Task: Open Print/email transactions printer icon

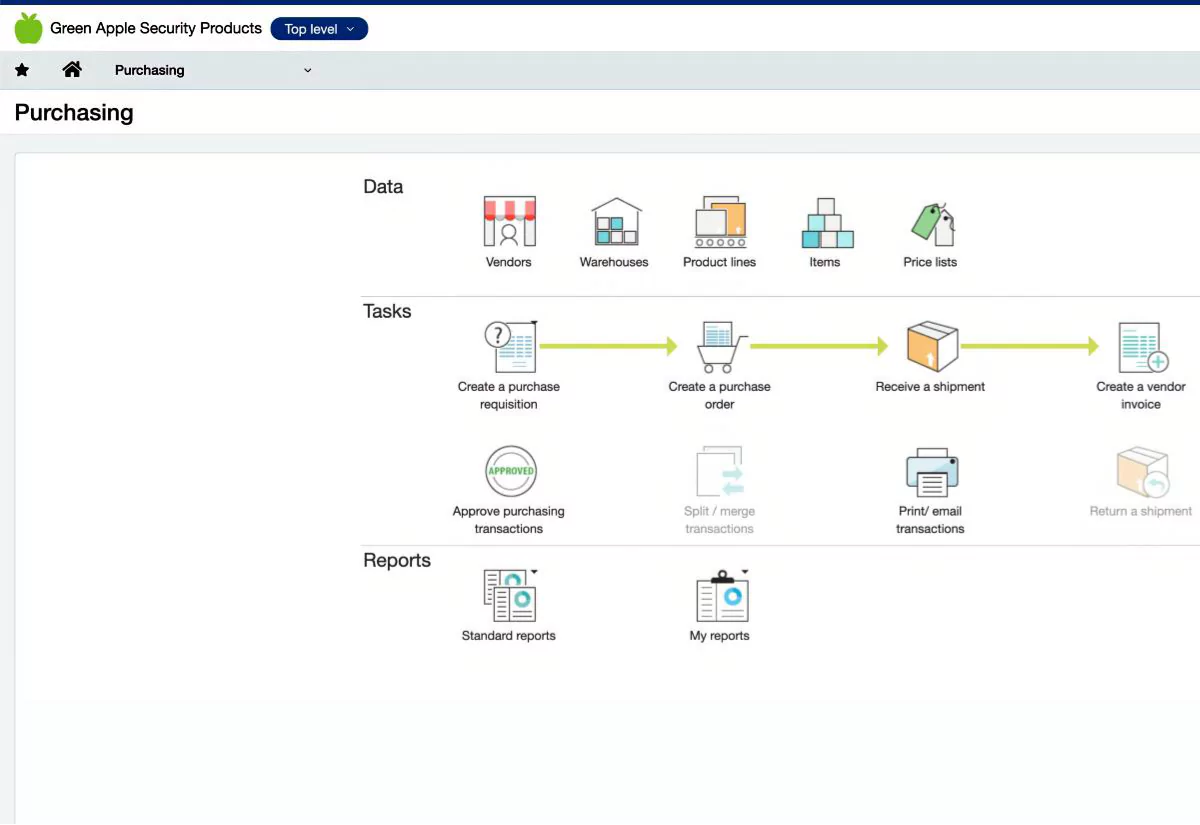Action: click(x=931, y=471)
